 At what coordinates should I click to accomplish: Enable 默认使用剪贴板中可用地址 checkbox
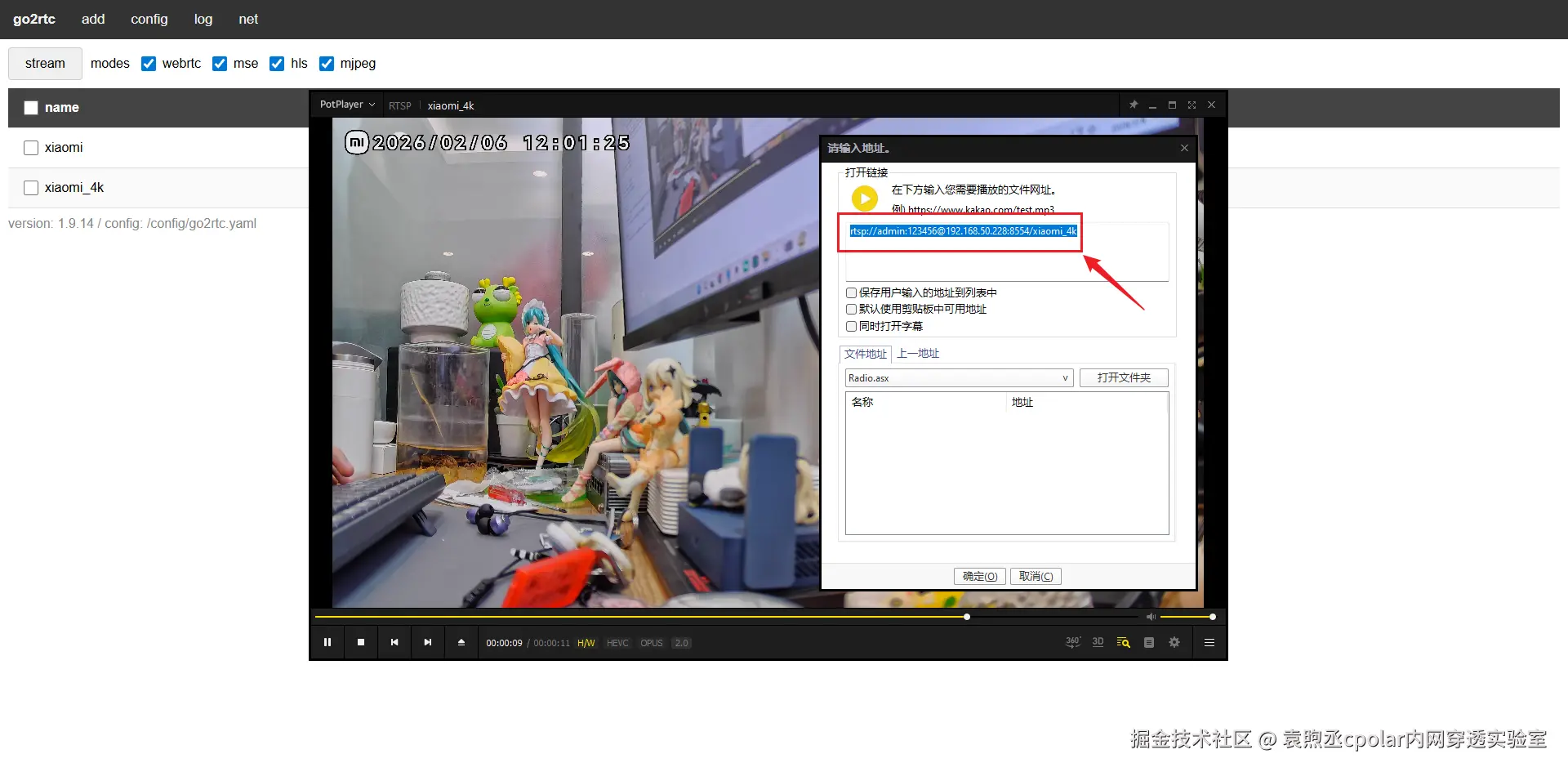pos(852,309)
